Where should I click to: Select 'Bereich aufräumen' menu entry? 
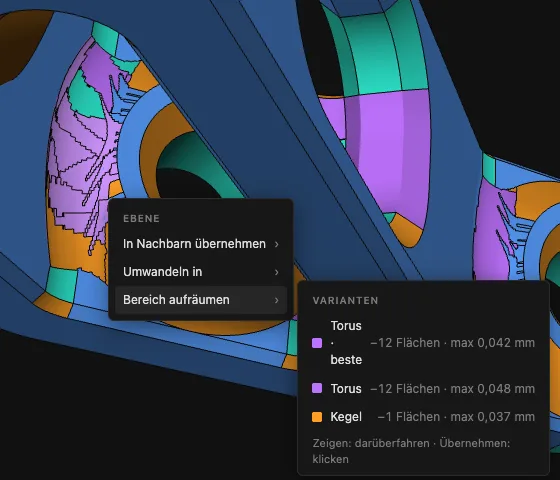[201, 300]
